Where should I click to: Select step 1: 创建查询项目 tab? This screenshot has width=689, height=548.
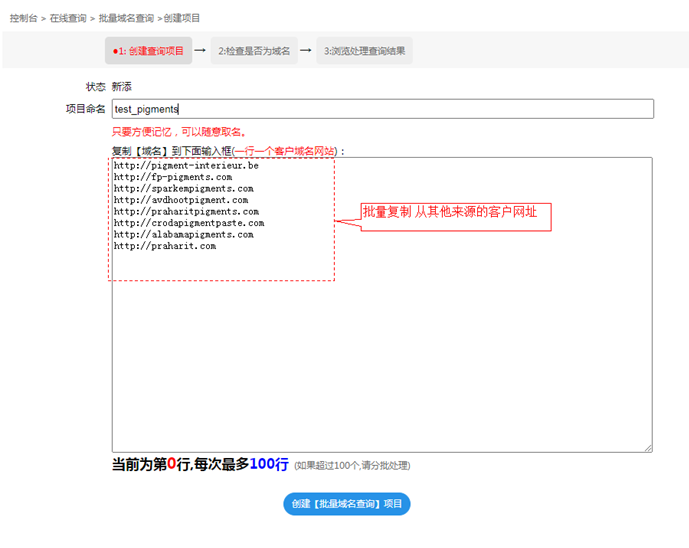tap(149, 51)
